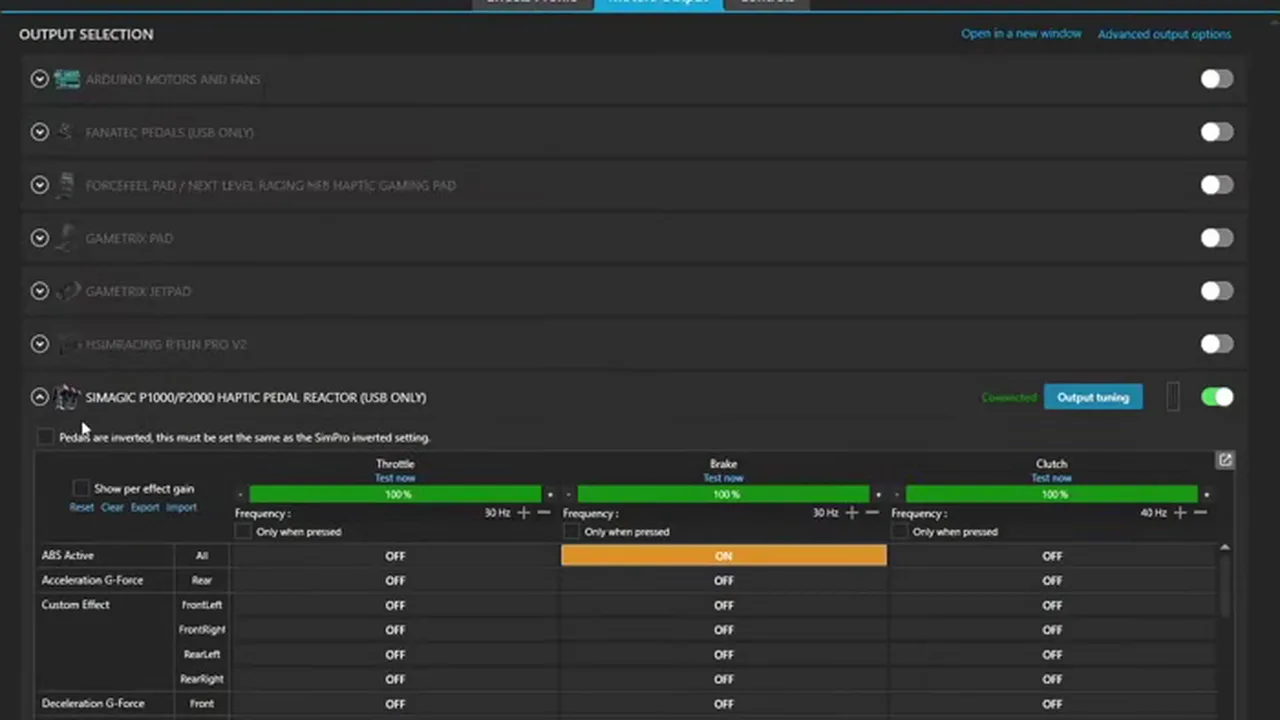Disable the Simagic P1000/P2000 output toggle

(x=1217, y=397)
